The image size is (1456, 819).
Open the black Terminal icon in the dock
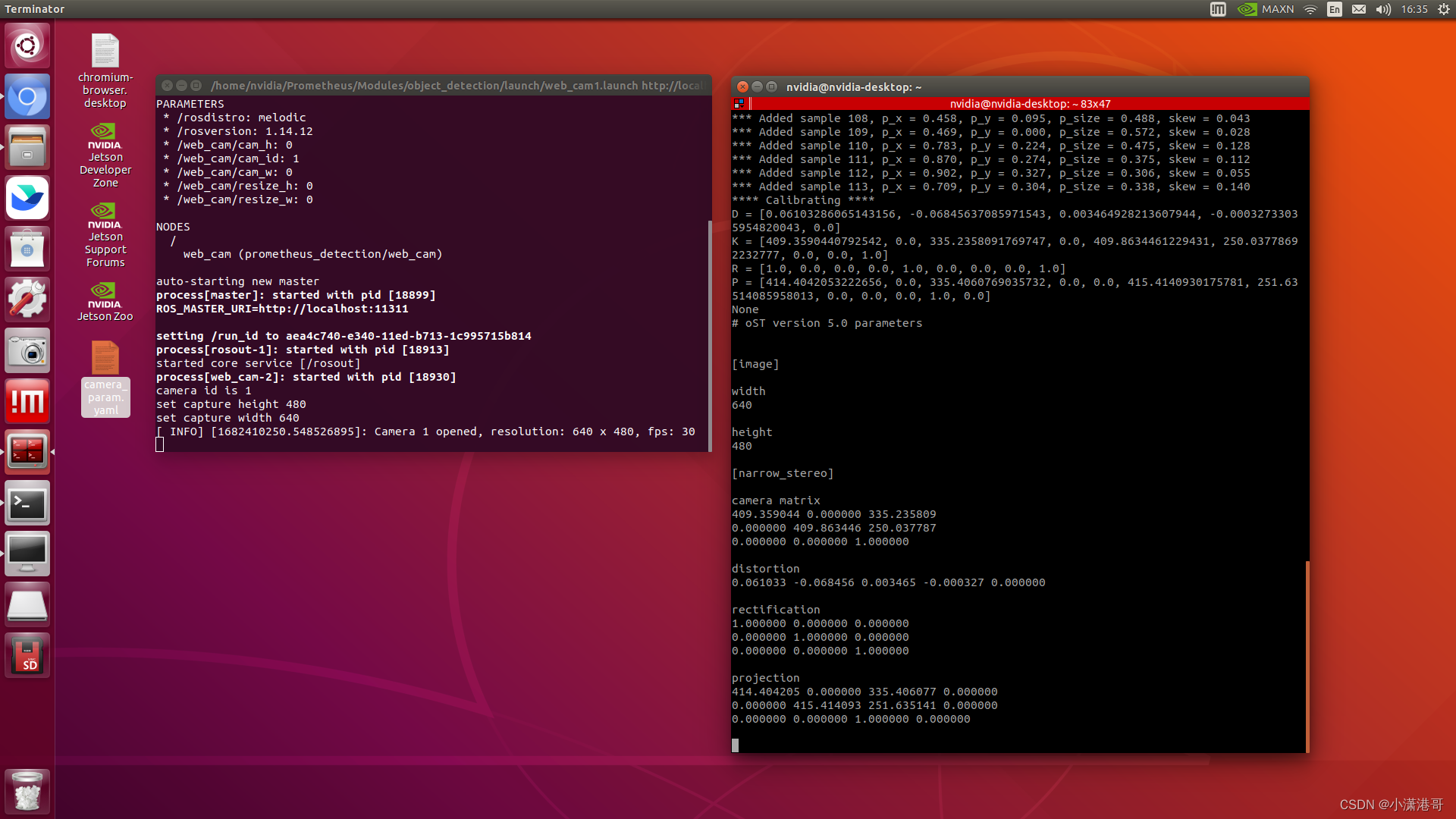(x=27, y=503)
